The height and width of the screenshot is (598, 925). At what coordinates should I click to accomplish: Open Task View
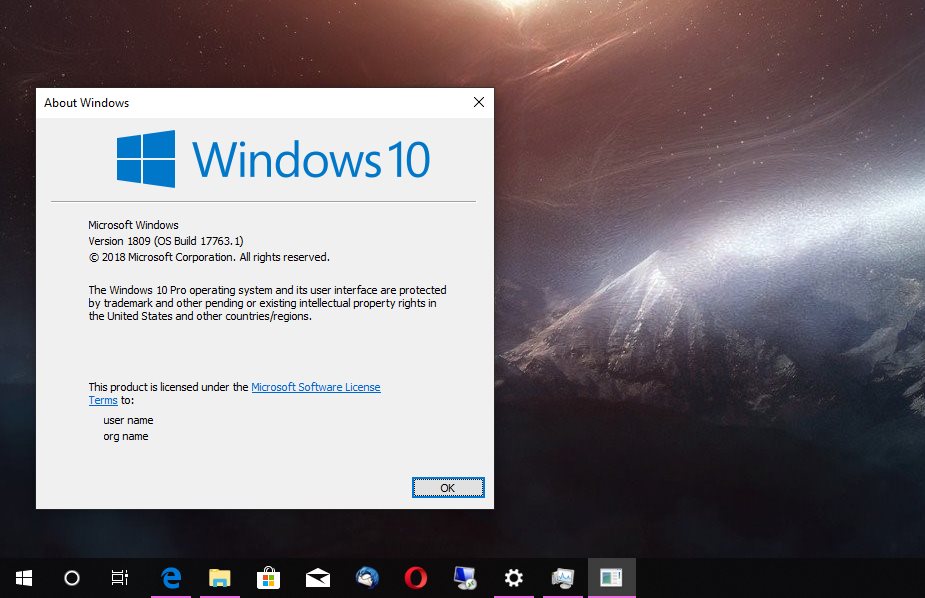(x=119, y=578)
